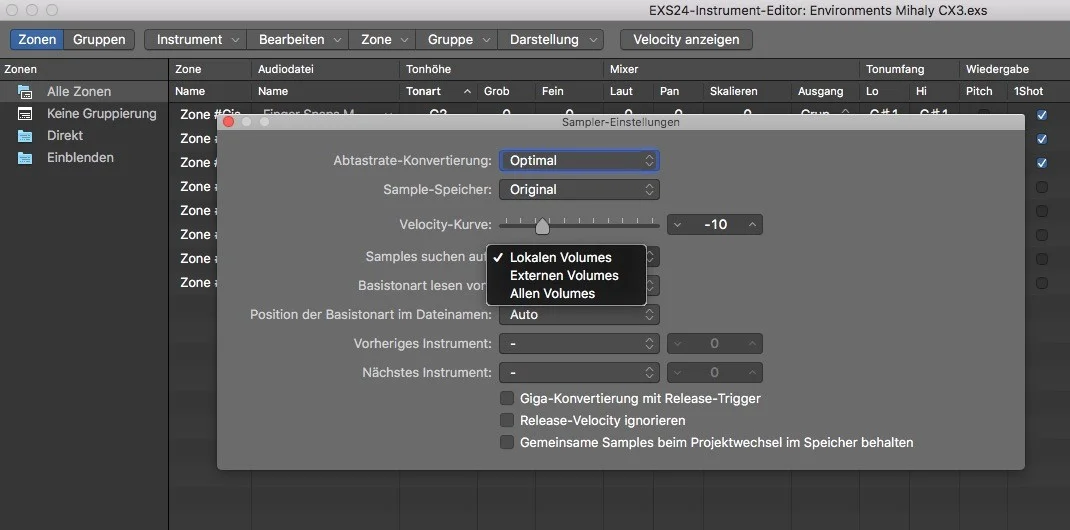Toggle Release-Velocity ignorieren checkbox
The width and height of the screenshot is (1070, 530).
(508, 420)
